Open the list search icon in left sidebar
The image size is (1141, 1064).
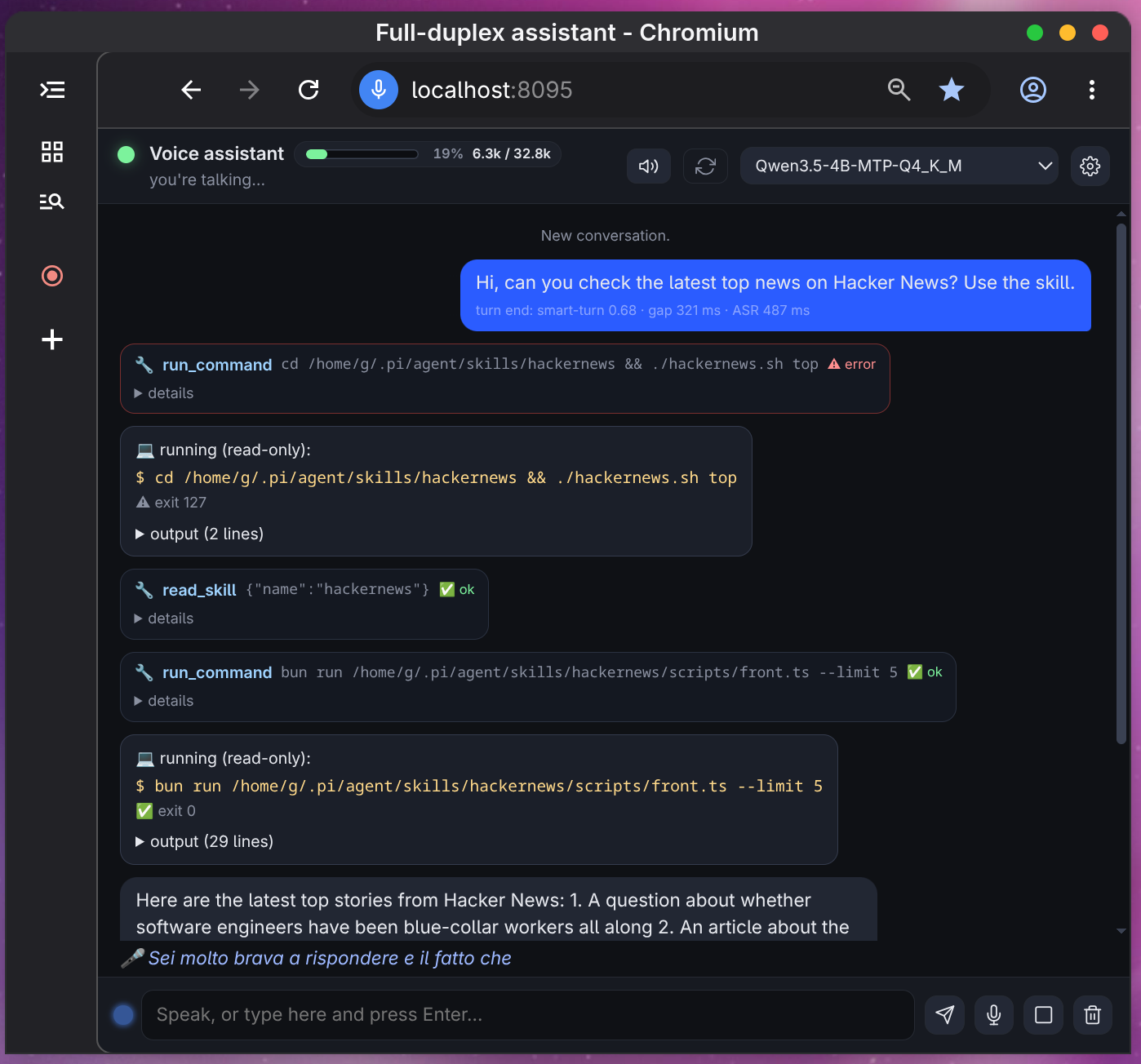pos(52,202)
